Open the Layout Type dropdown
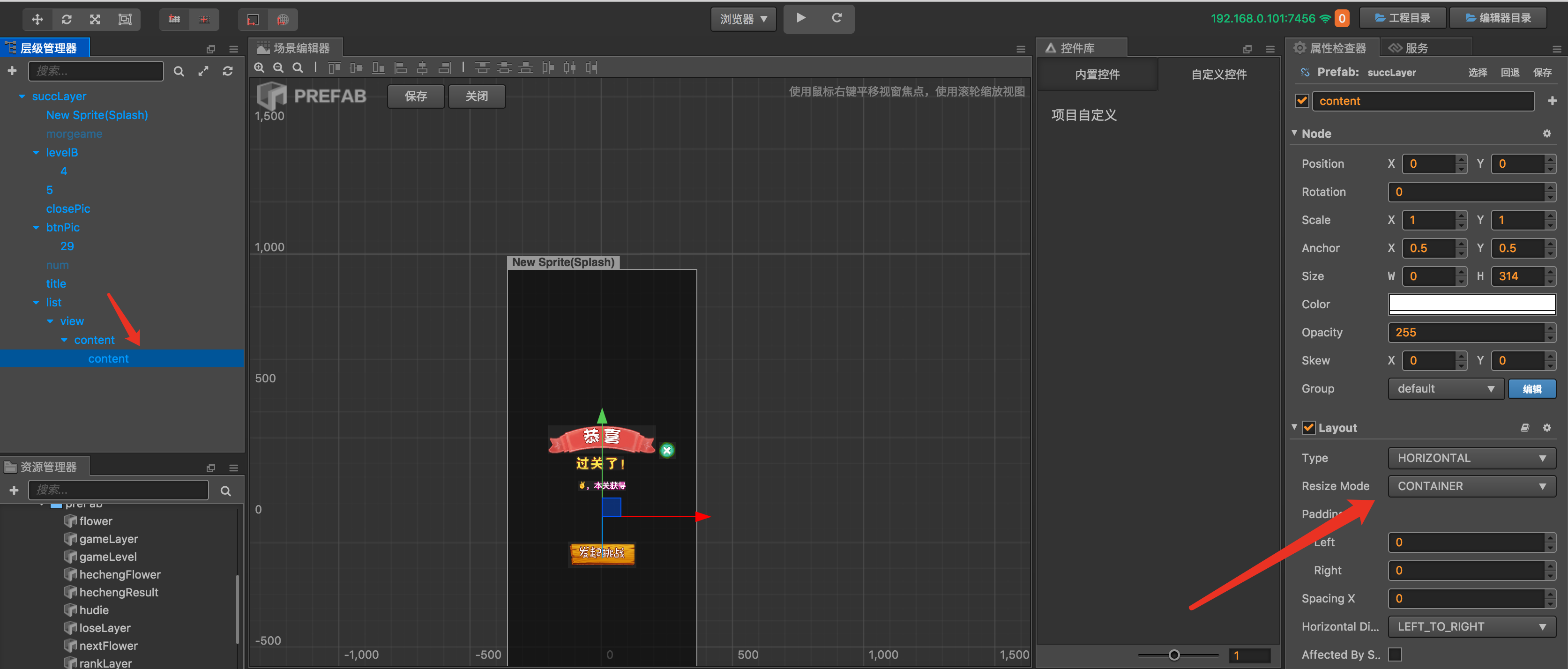 [1471, 458]
